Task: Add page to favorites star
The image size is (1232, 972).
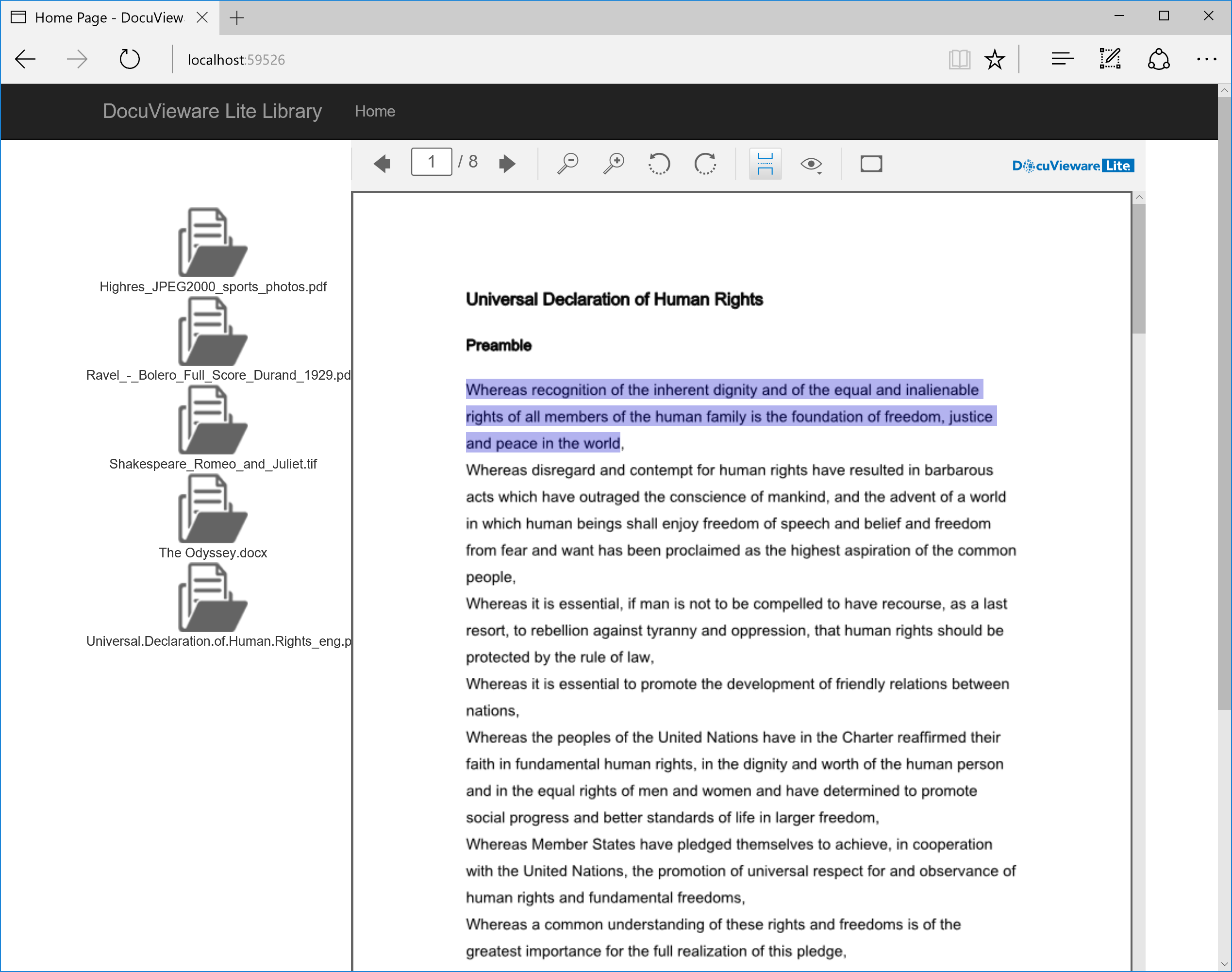Action: coord(995,59)
